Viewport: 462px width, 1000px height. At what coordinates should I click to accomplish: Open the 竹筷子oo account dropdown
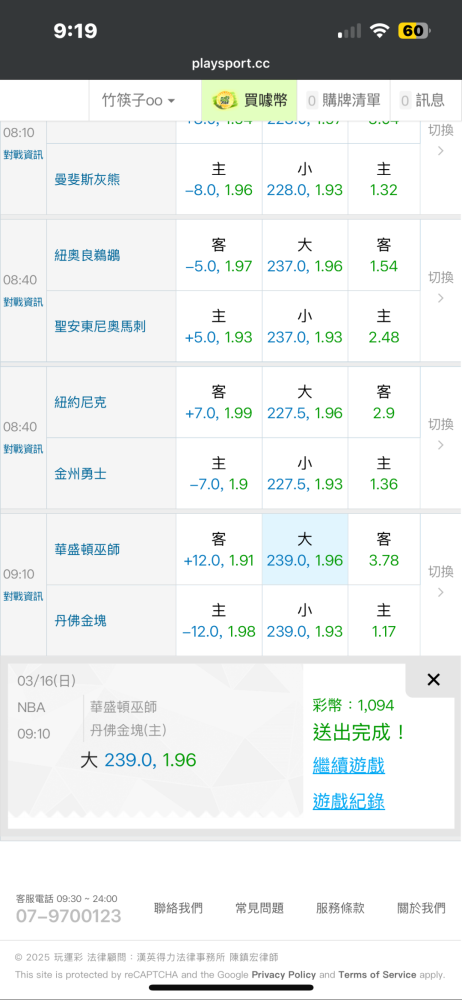[x=138, y=100]
